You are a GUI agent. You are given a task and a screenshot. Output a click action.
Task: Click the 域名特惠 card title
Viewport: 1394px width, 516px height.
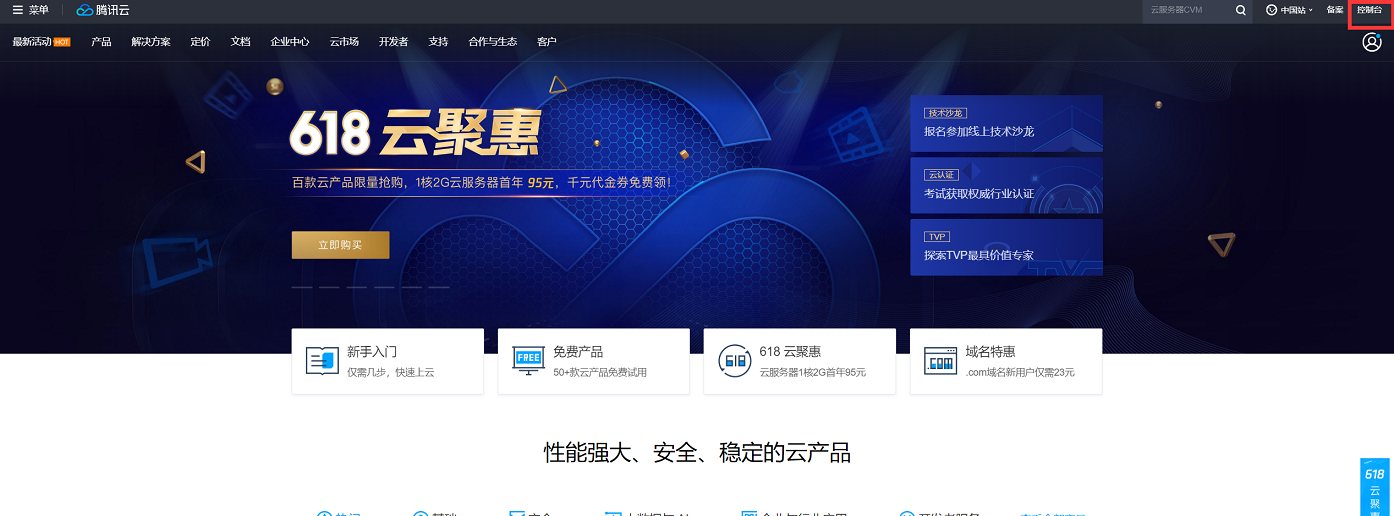tap(990, 352)
